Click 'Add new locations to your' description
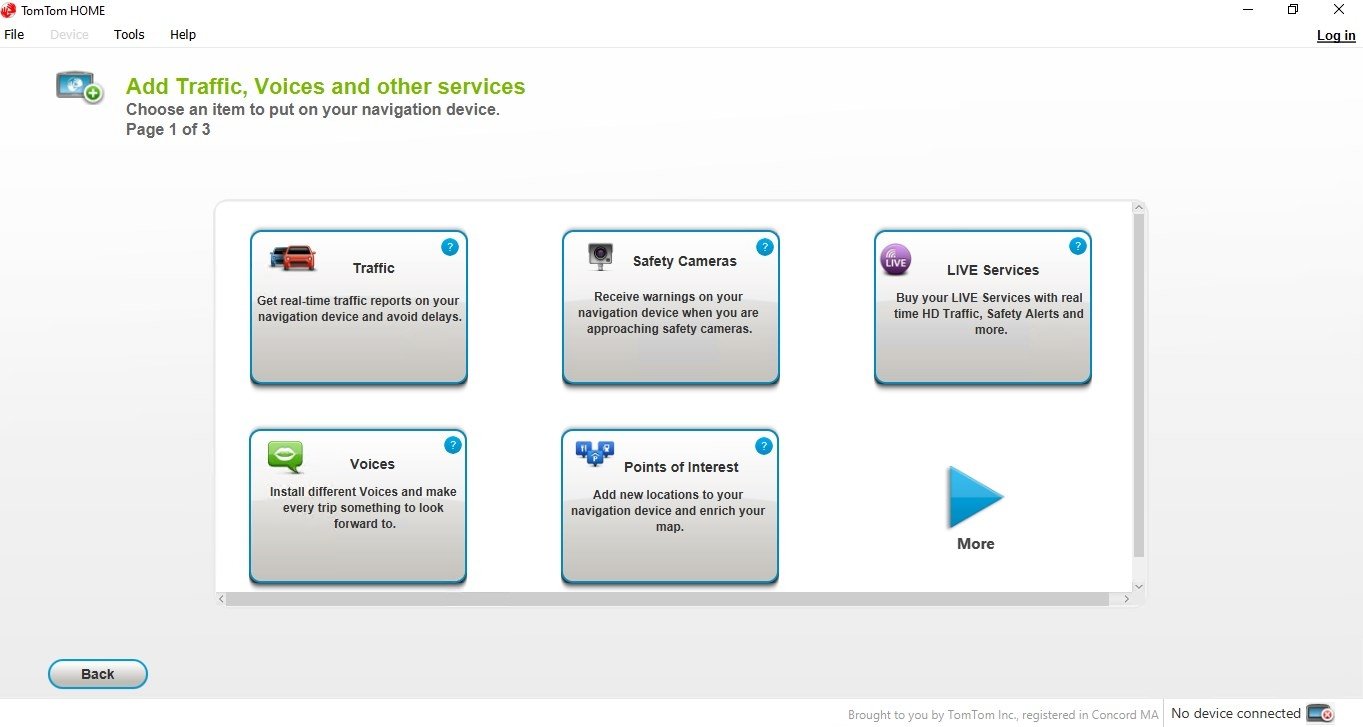This screenshot has width=1363, height=727. click(x=668, y=511)
